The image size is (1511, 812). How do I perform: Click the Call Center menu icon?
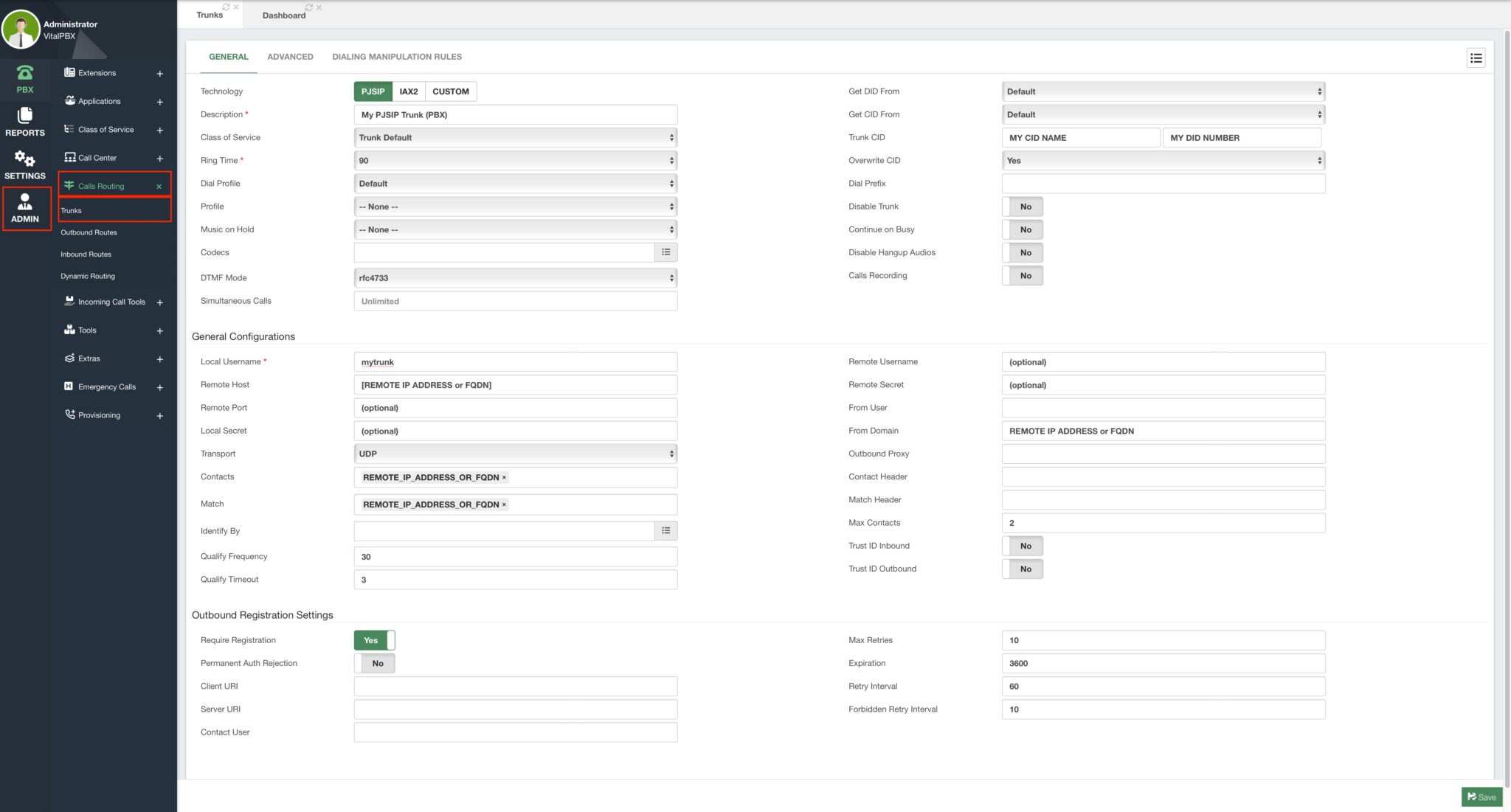[69, 158]
